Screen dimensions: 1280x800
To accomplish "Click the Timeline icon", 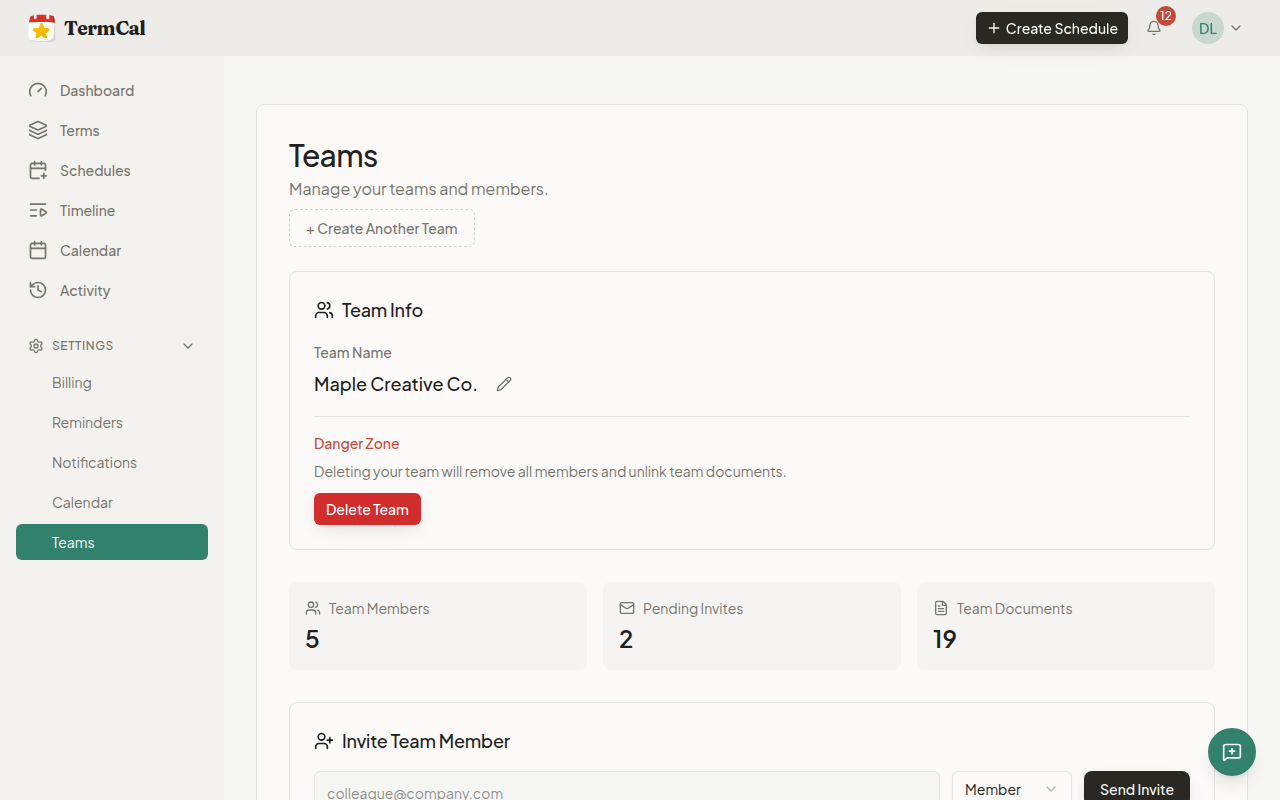I will pos(37,210).
